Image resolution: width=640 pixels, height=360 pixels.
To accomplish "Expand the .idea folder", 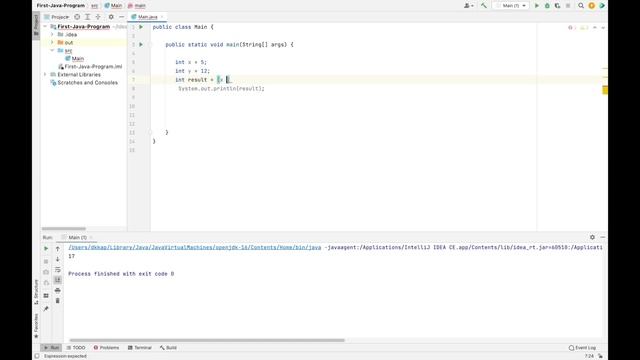I will [x=52, y=35].
